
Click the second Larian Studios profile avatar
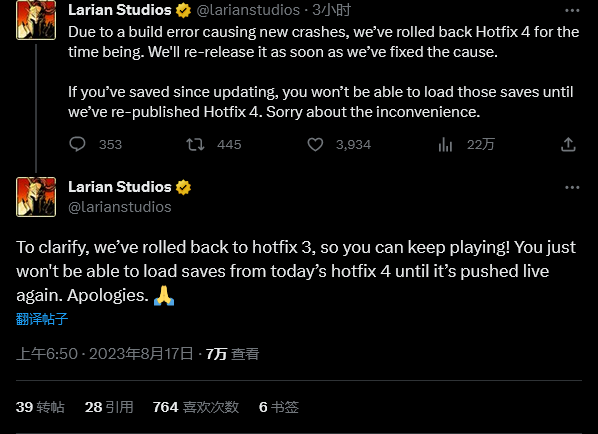[x=36, y=197]
